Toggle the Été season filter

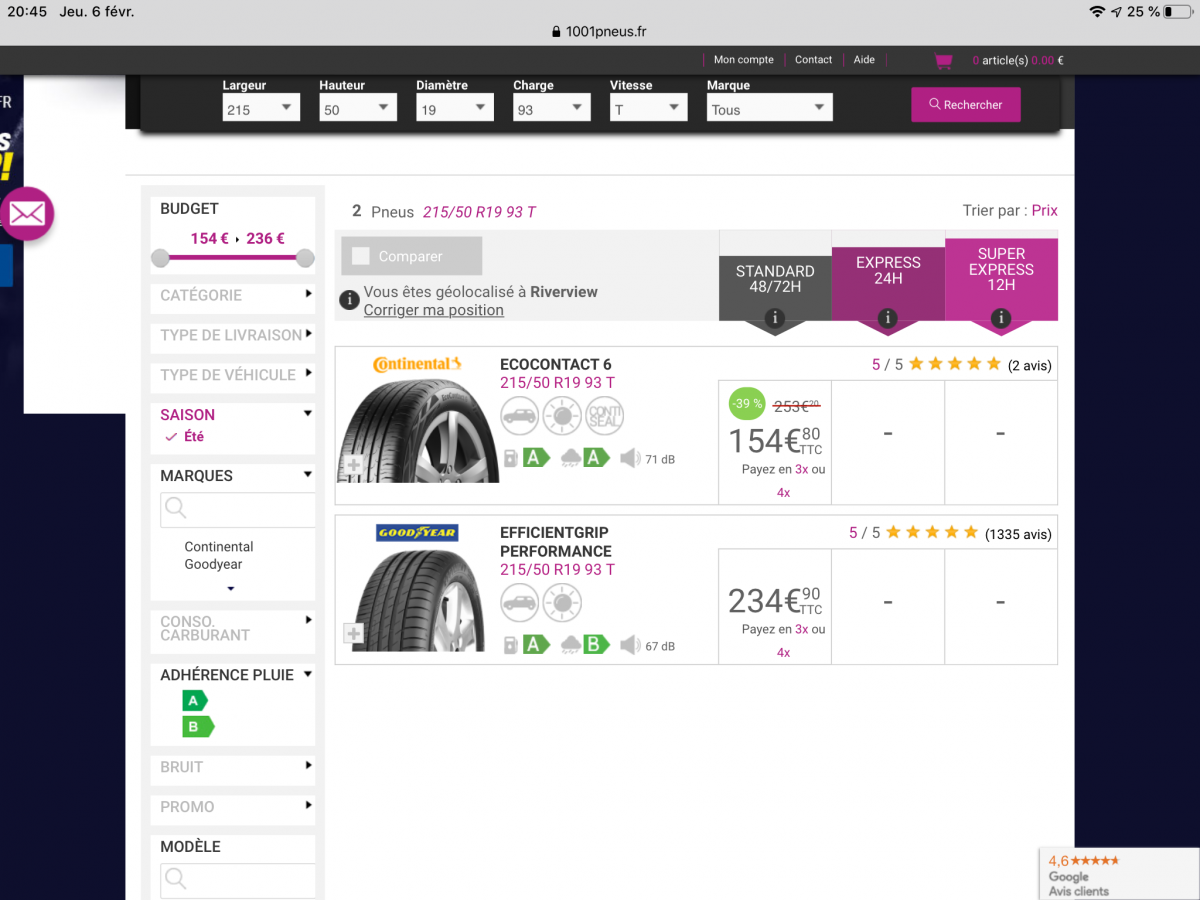(185, 436)
